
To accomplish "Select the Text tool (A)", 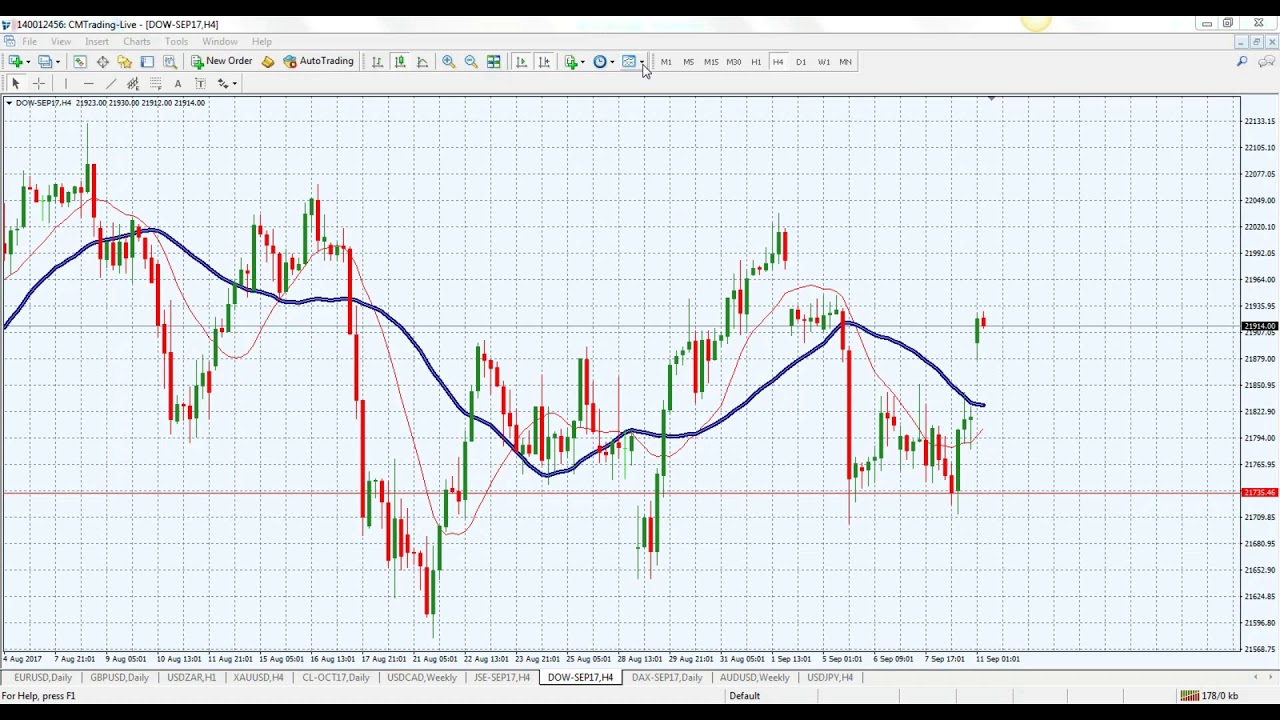I will [x=178, y=84].
